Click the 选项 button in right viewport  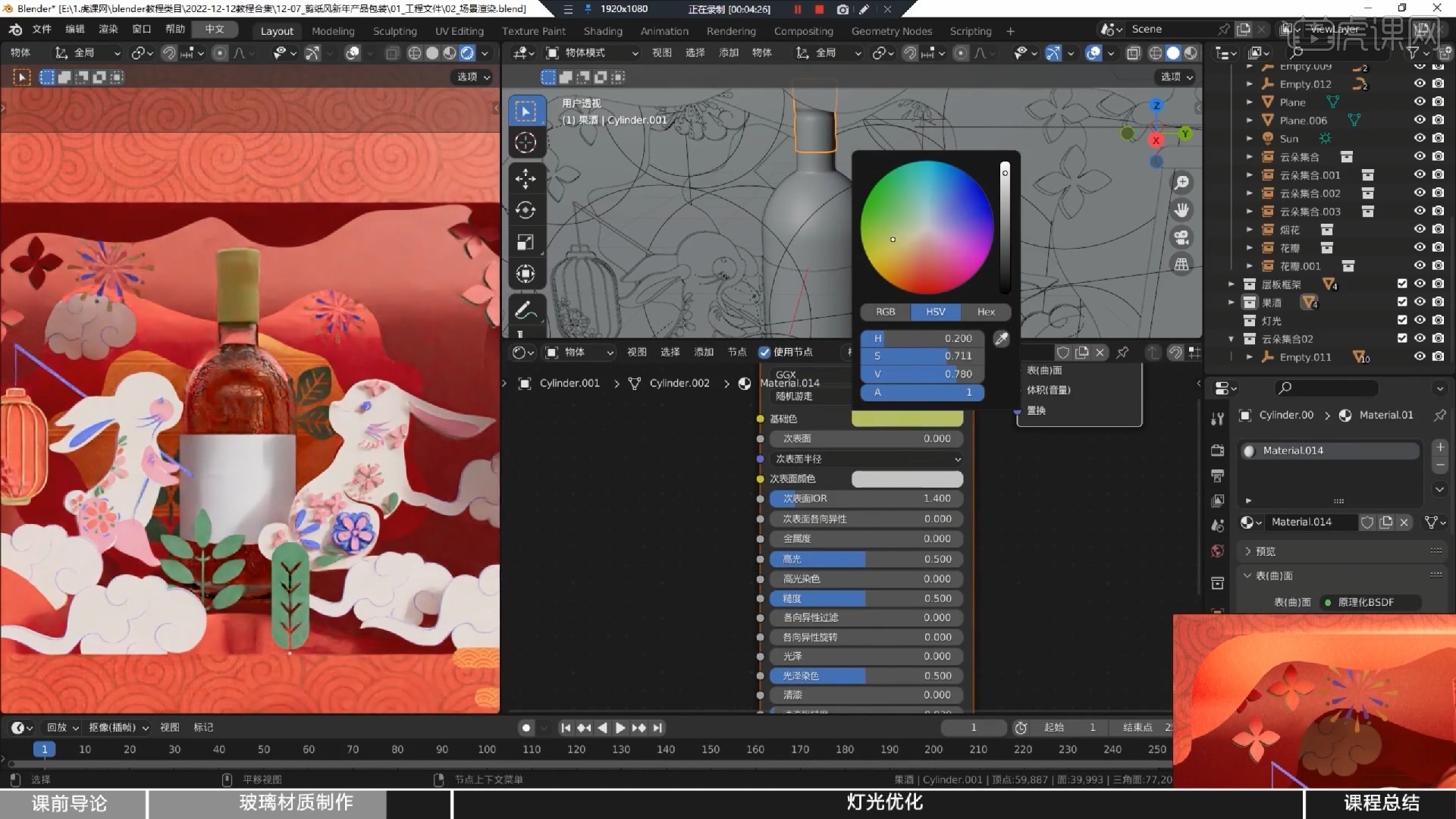click(1176, 77)
